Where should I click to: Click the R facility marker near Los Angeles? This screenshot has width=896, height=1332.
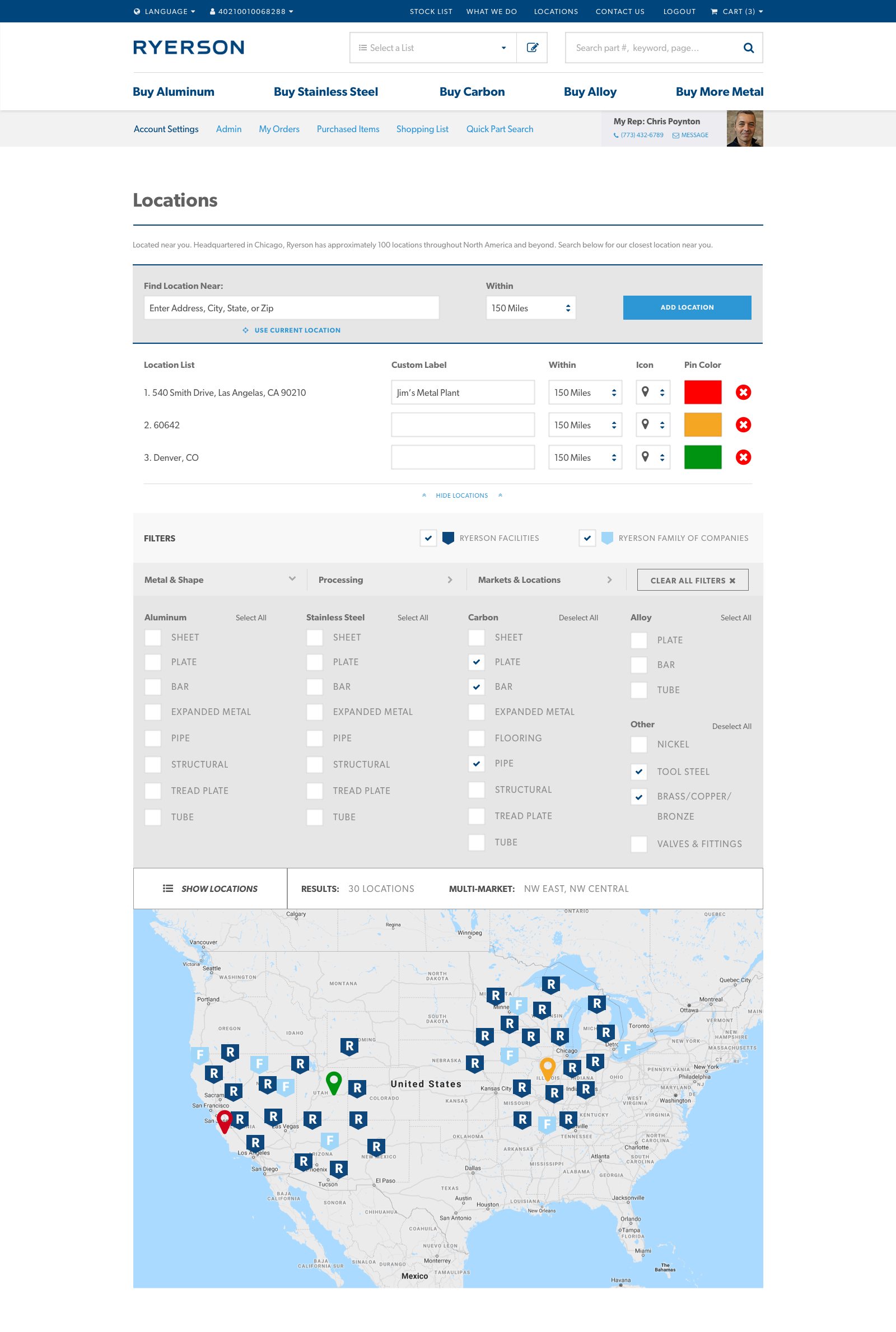click(x=255, y=1142)
